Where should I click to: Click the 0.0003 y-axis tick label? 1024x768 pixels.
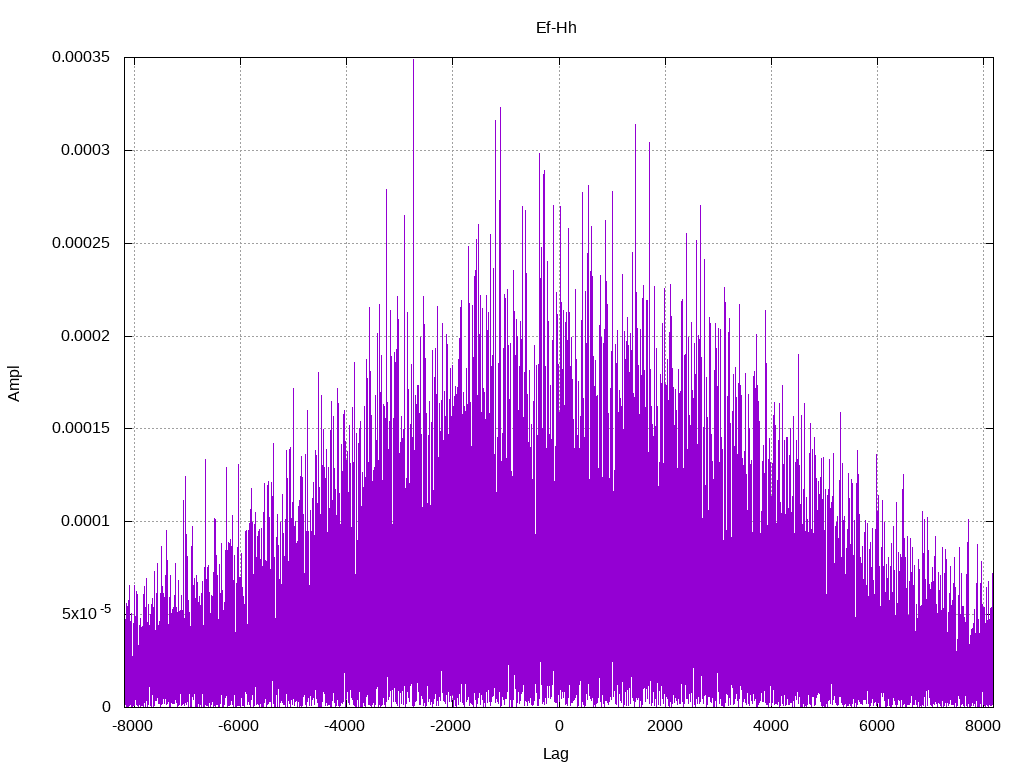86,150
